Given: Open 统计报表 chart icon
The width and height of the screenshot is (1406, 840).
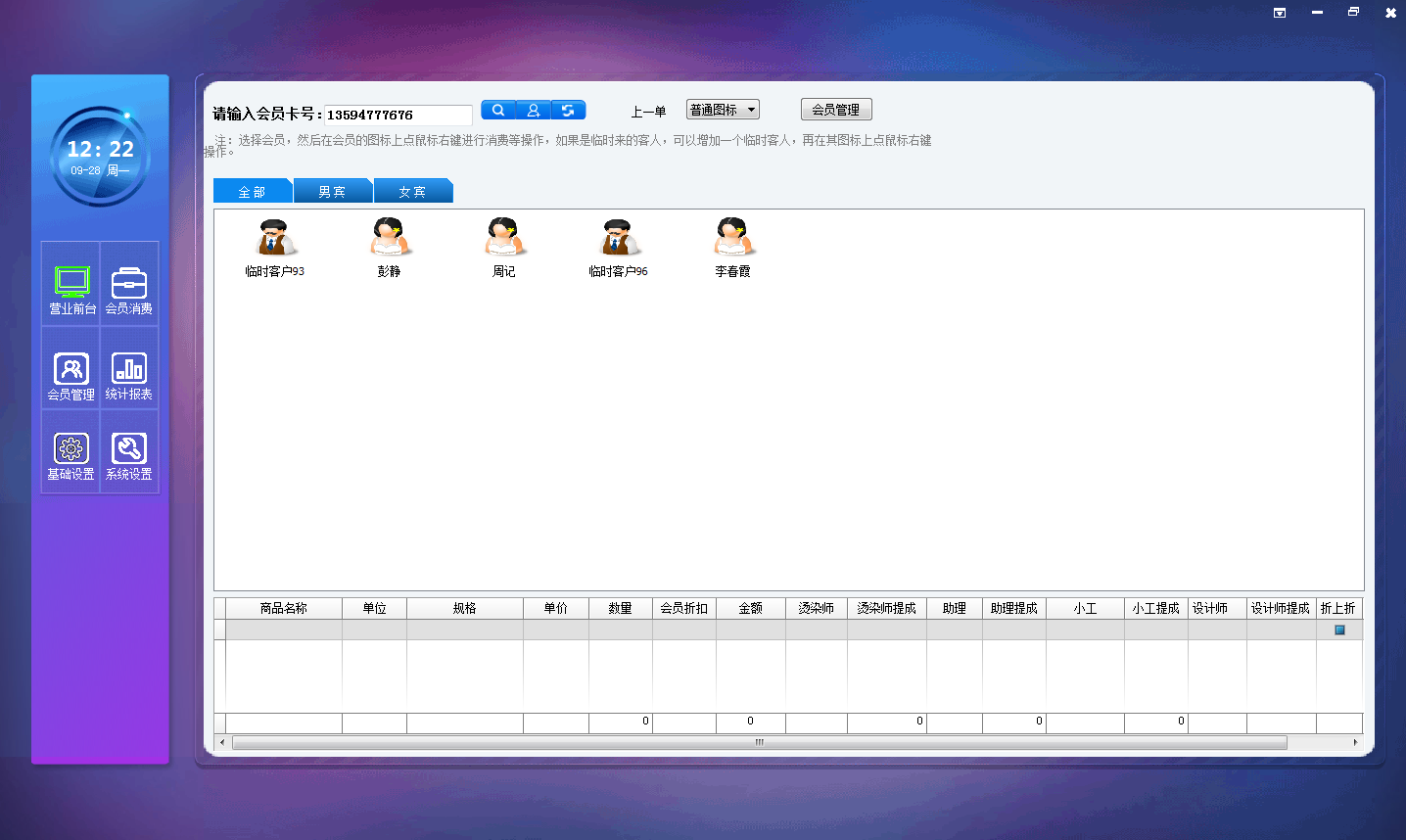Looking at the screenshot, I should click(129, 376).
